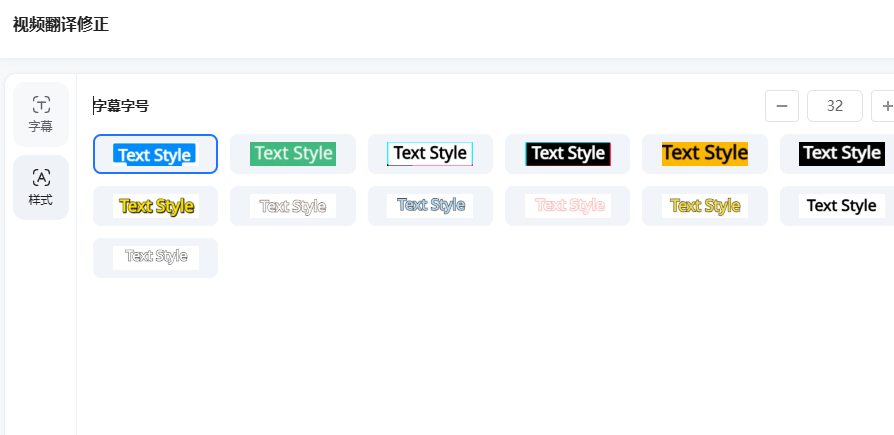The image size is (894, 435).
Task: Choose white text on green background style
Action: tap(293, 154)
